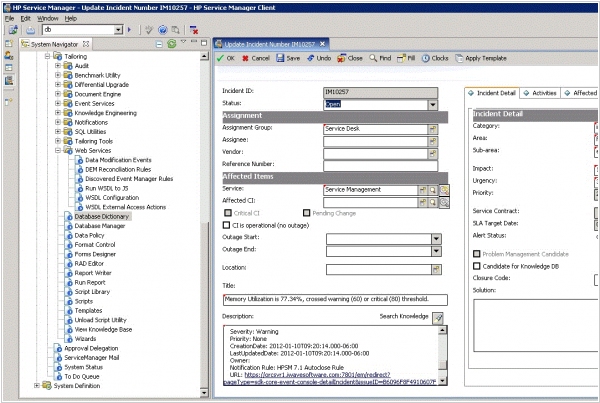Image resolution: width=600 pixels, height=403 pixels.
Task: Open the command box dropdown containing db
Action: pos(119,29)
